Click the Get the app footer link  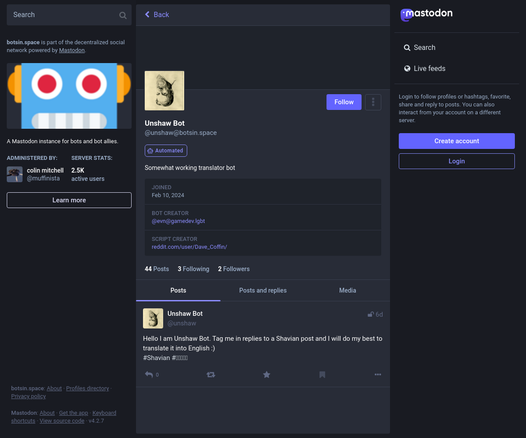click(x=73, y=413)
